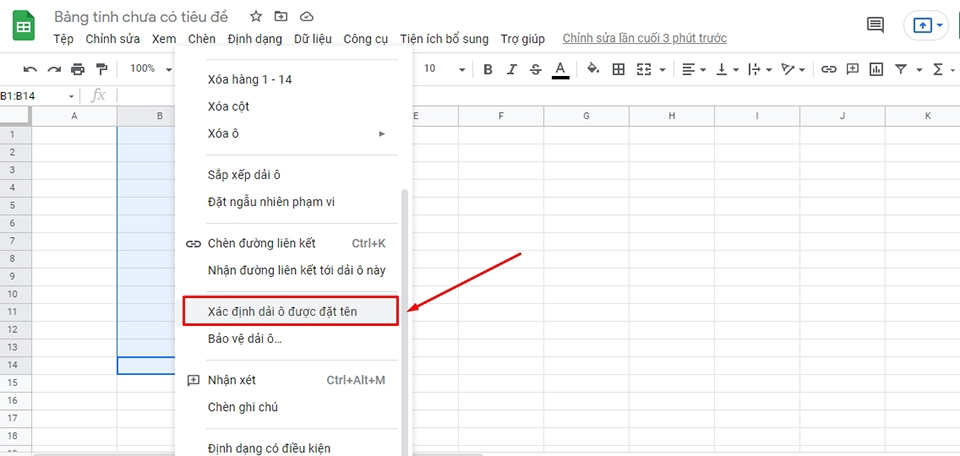Open zoom level 100% dropdown

[x=151, y=69]
